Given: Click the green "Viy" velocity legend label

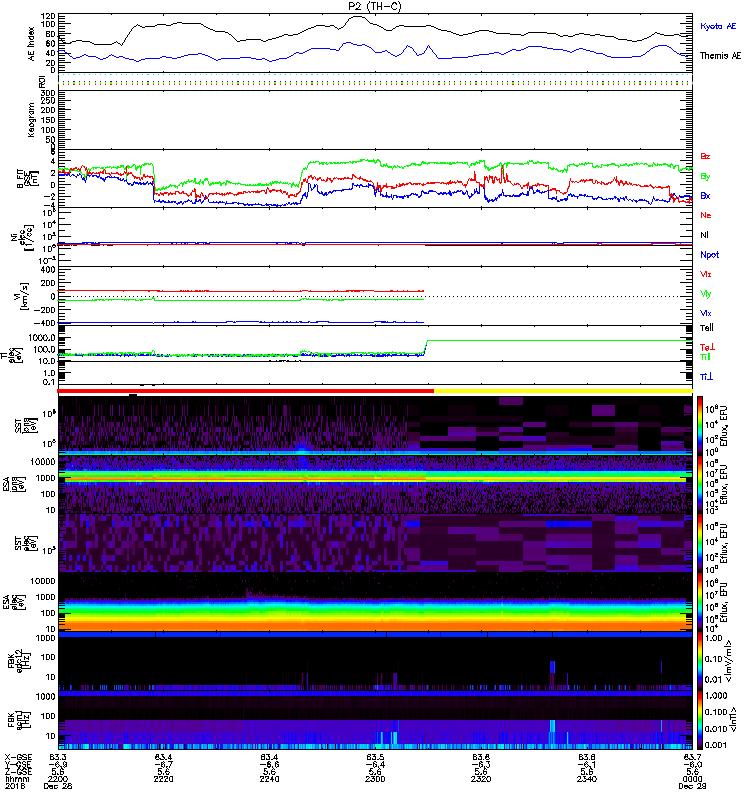Looking at the screenshot, I should point(705,294).
